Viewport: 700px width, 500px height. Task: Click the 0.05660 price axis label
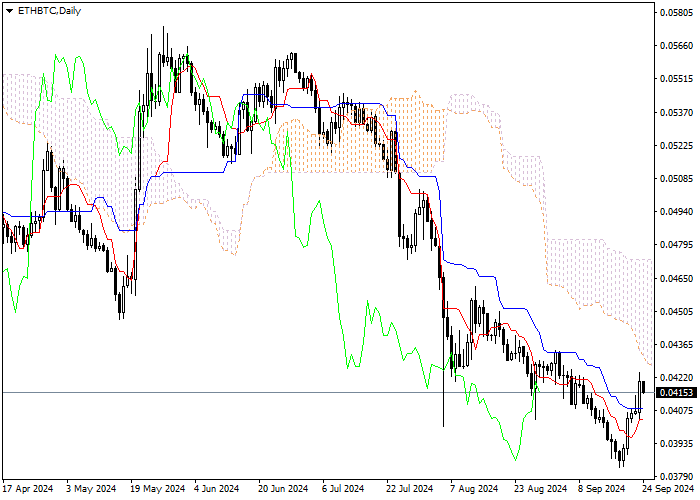[676, 46]
